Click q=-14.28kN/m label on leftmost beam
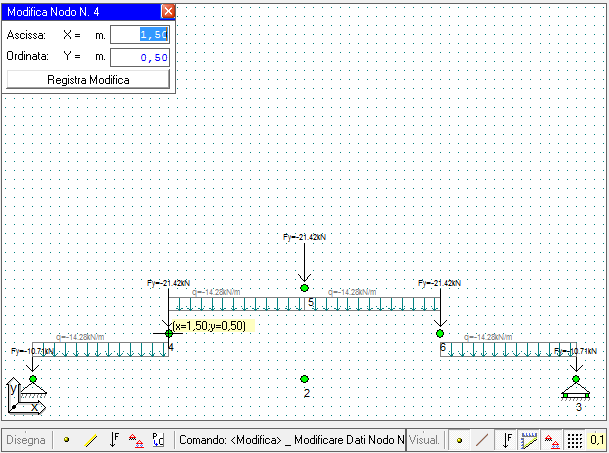This screenshot has width=609, height=453. click(80, 337)
